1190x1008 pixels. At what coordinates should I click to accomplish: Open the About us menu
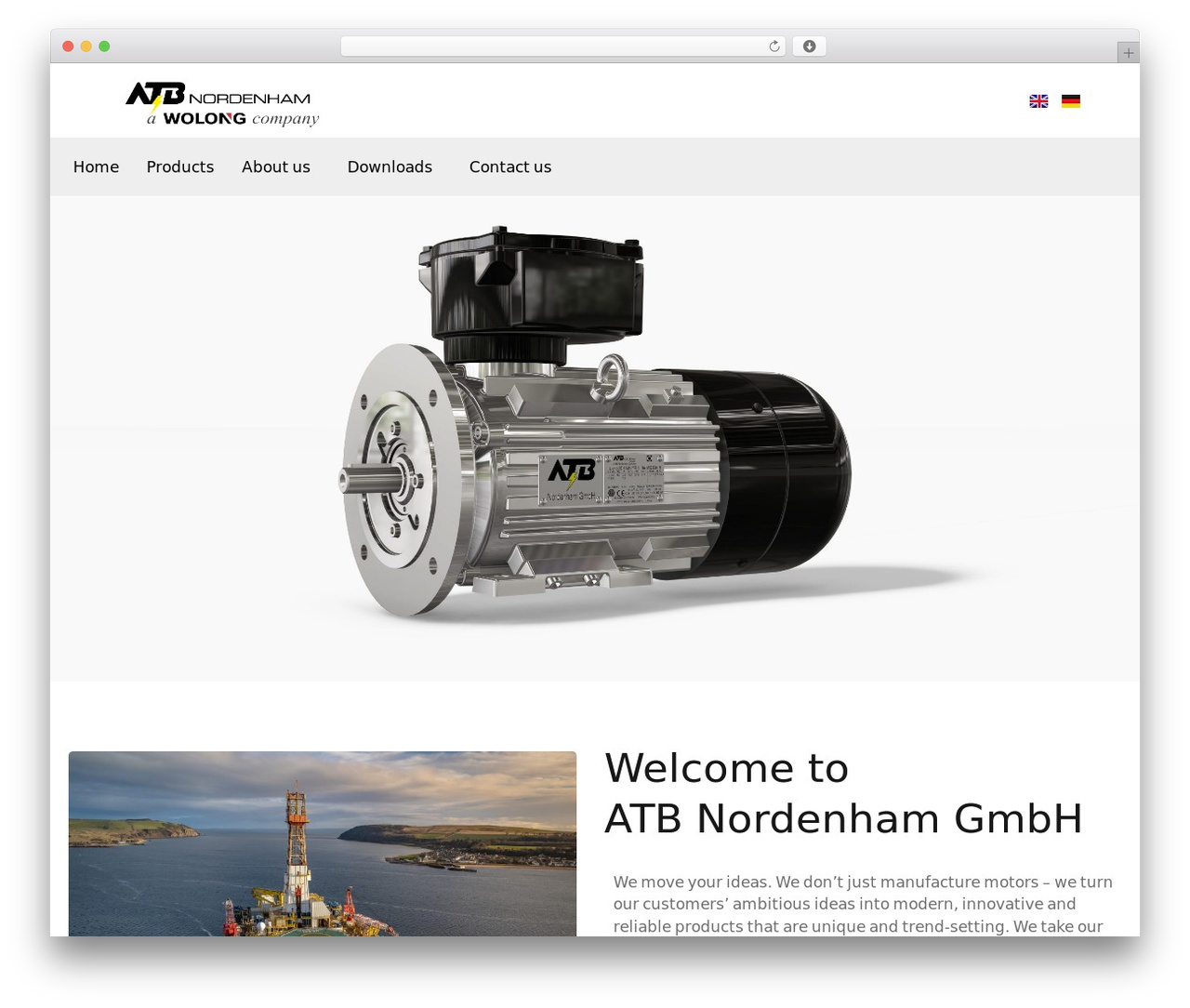pos(276,166)
